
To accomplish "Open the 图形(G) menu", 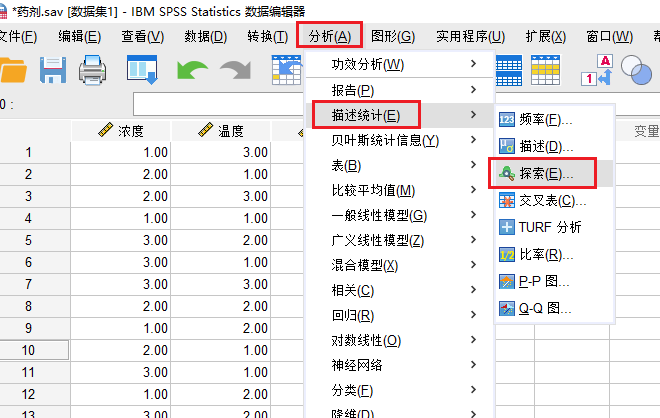I will [393, 37].
